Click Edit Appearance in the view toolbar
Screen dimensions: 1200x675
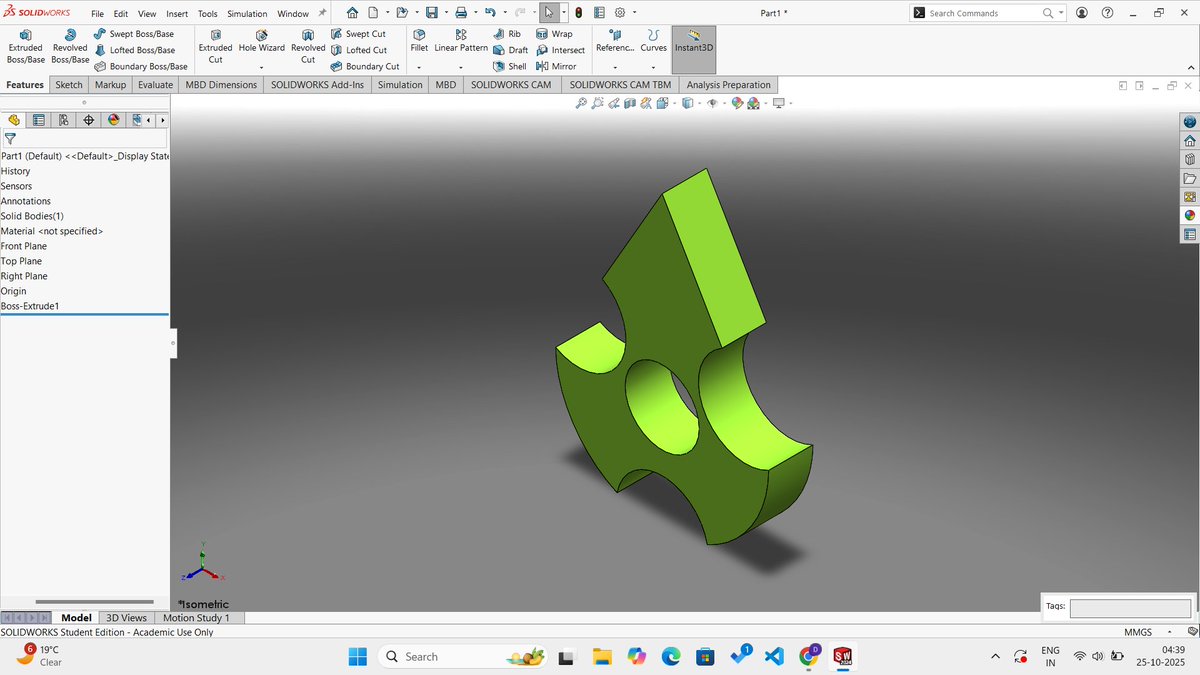coord(737,103)
